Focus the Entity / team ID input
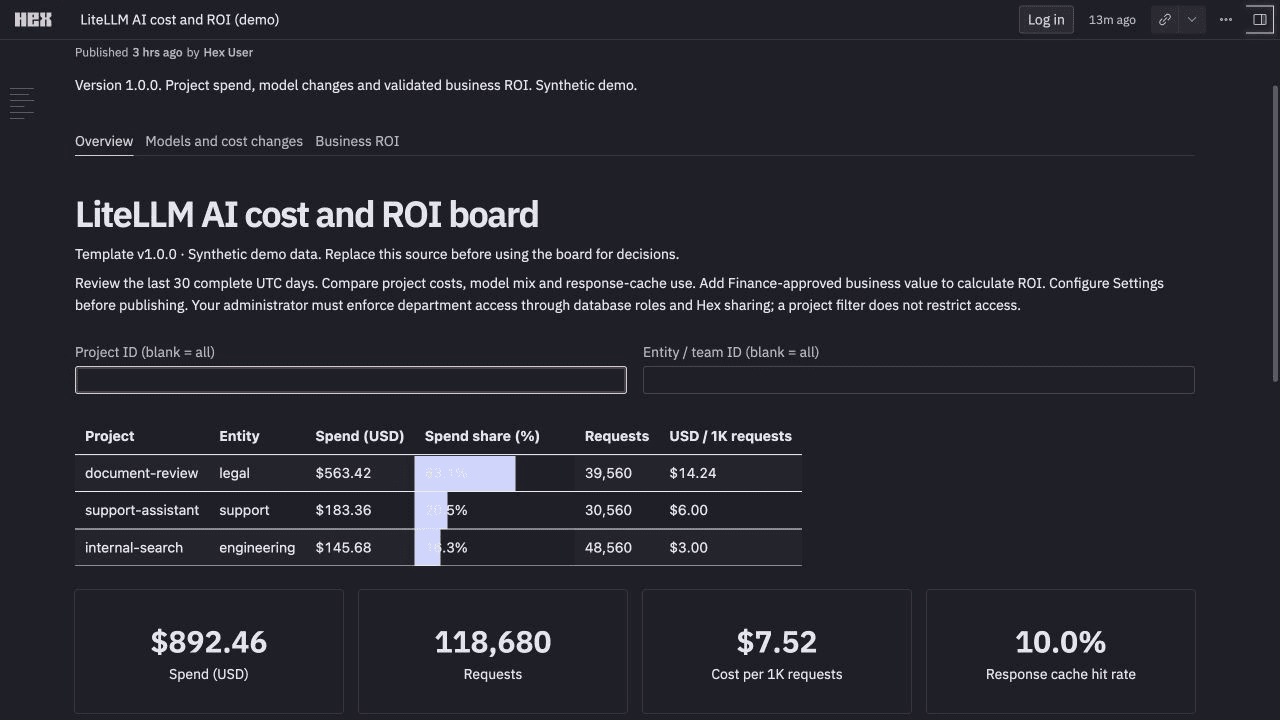This screenshot has height=720, width=1280. 919,380
